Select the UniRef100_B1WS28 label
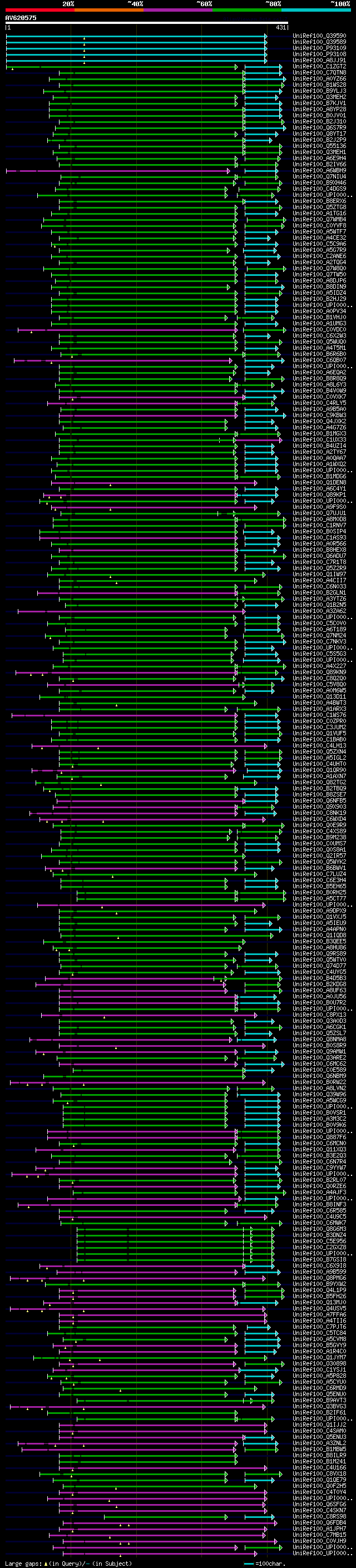 pyautogui.click(x=319, y=85)
